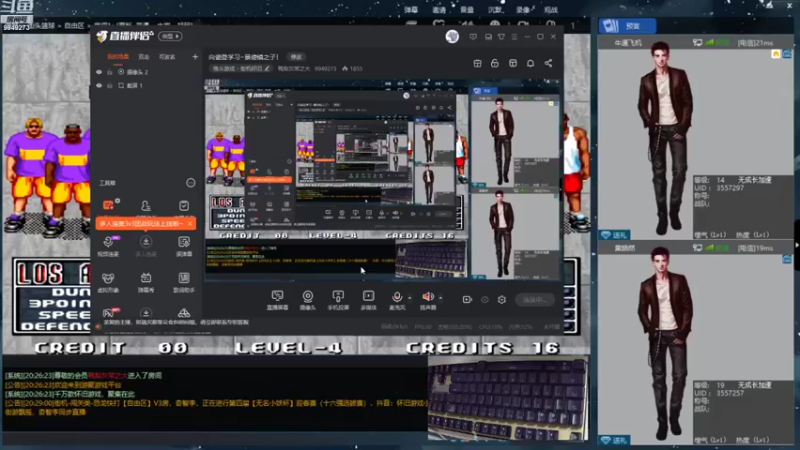This screenshot has width=800, height=450.
Task: Click the gift box icon above the preview
Action: tap(478, 63)
